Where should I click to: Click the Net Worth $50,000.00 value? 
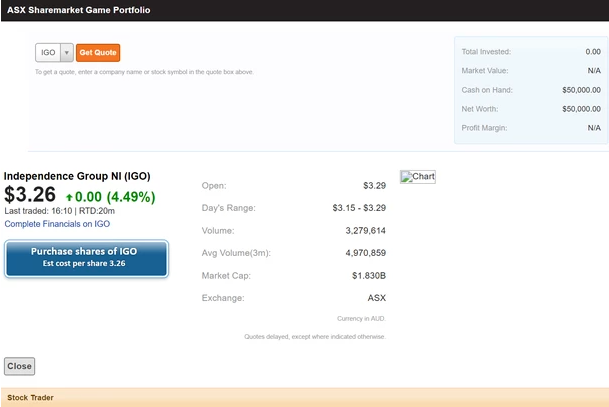(x=581, y=109)
